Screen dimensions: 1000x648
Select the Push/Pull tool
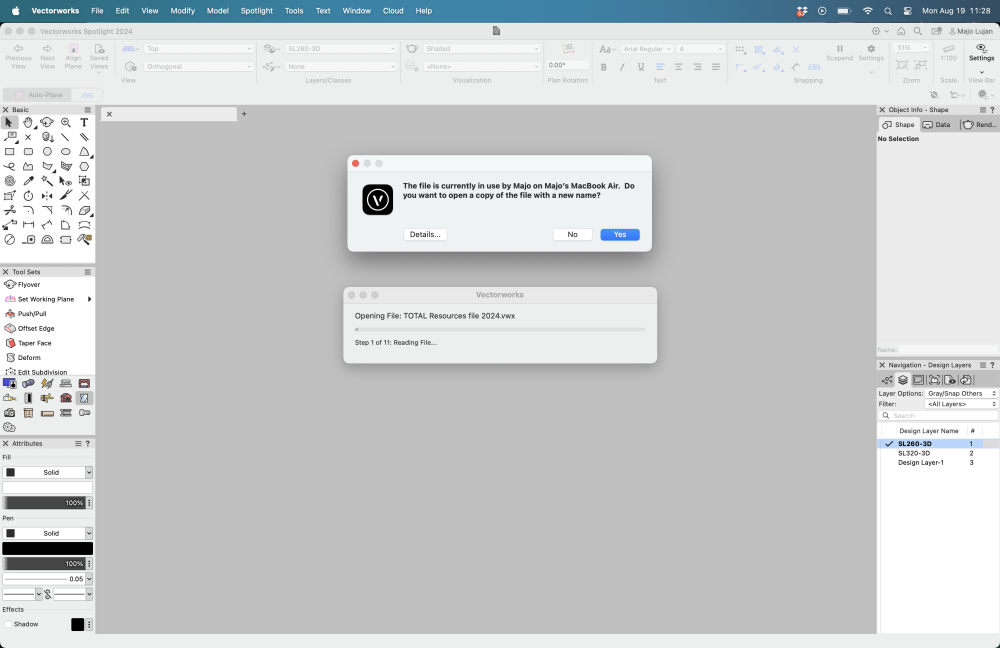[x=31, y=314]
